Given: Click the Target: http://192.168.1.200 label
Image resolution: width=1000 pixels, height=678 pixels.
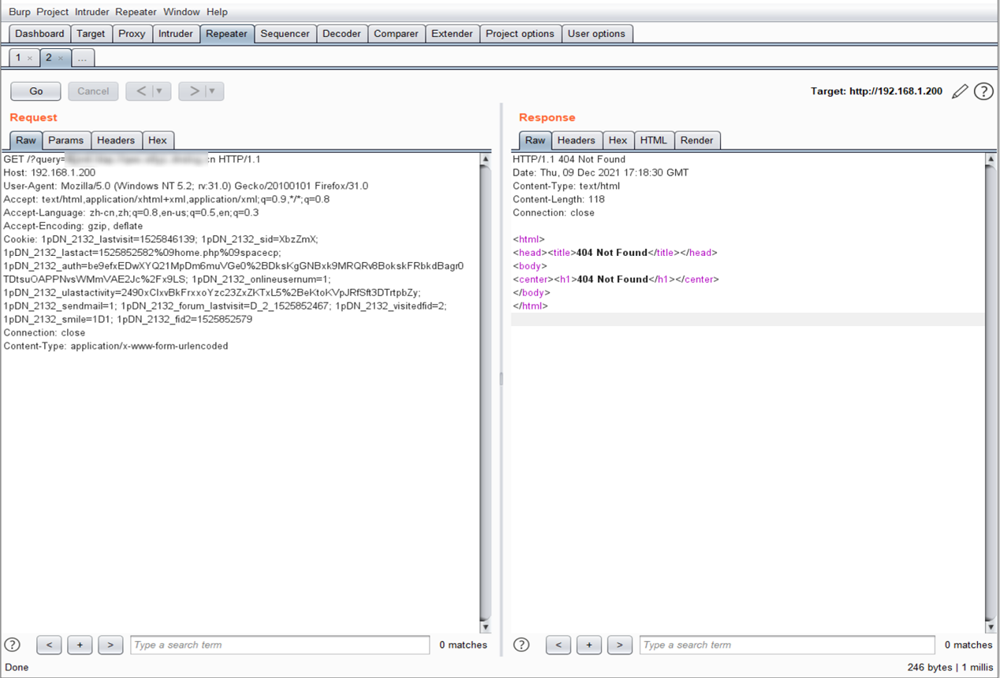Looking at the screenshot, I should pos(876,91).
